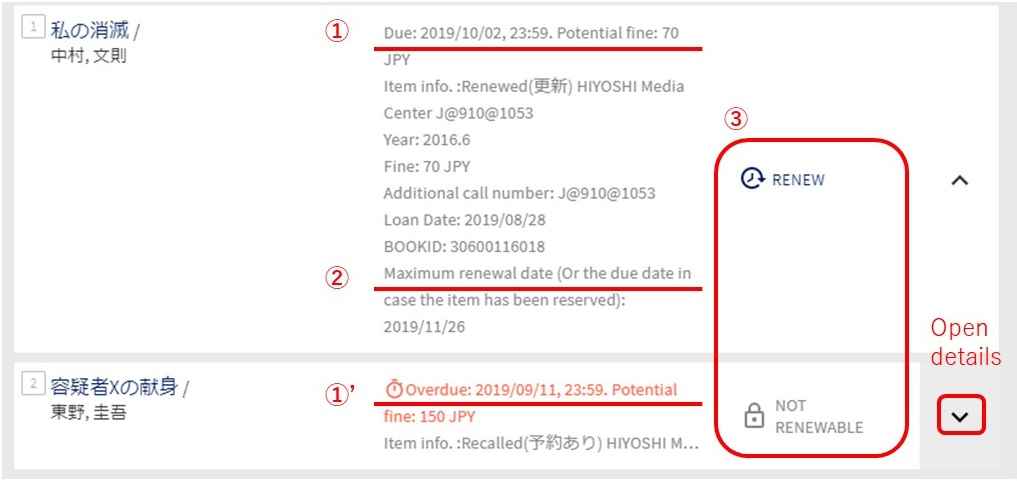Click the Due: 2019/10/02 line
1017x481 pixels.
pos(531,33)
